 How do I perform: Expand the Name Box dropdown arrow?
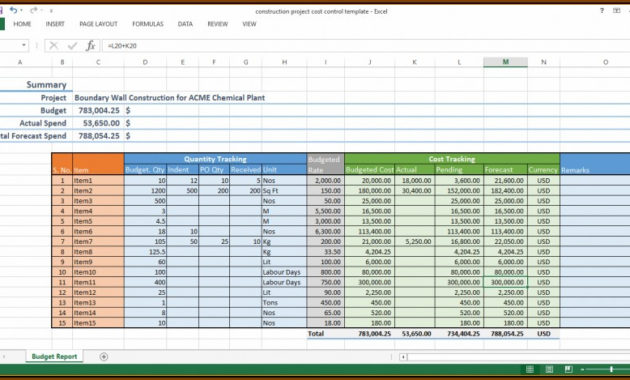click(24, 45)
